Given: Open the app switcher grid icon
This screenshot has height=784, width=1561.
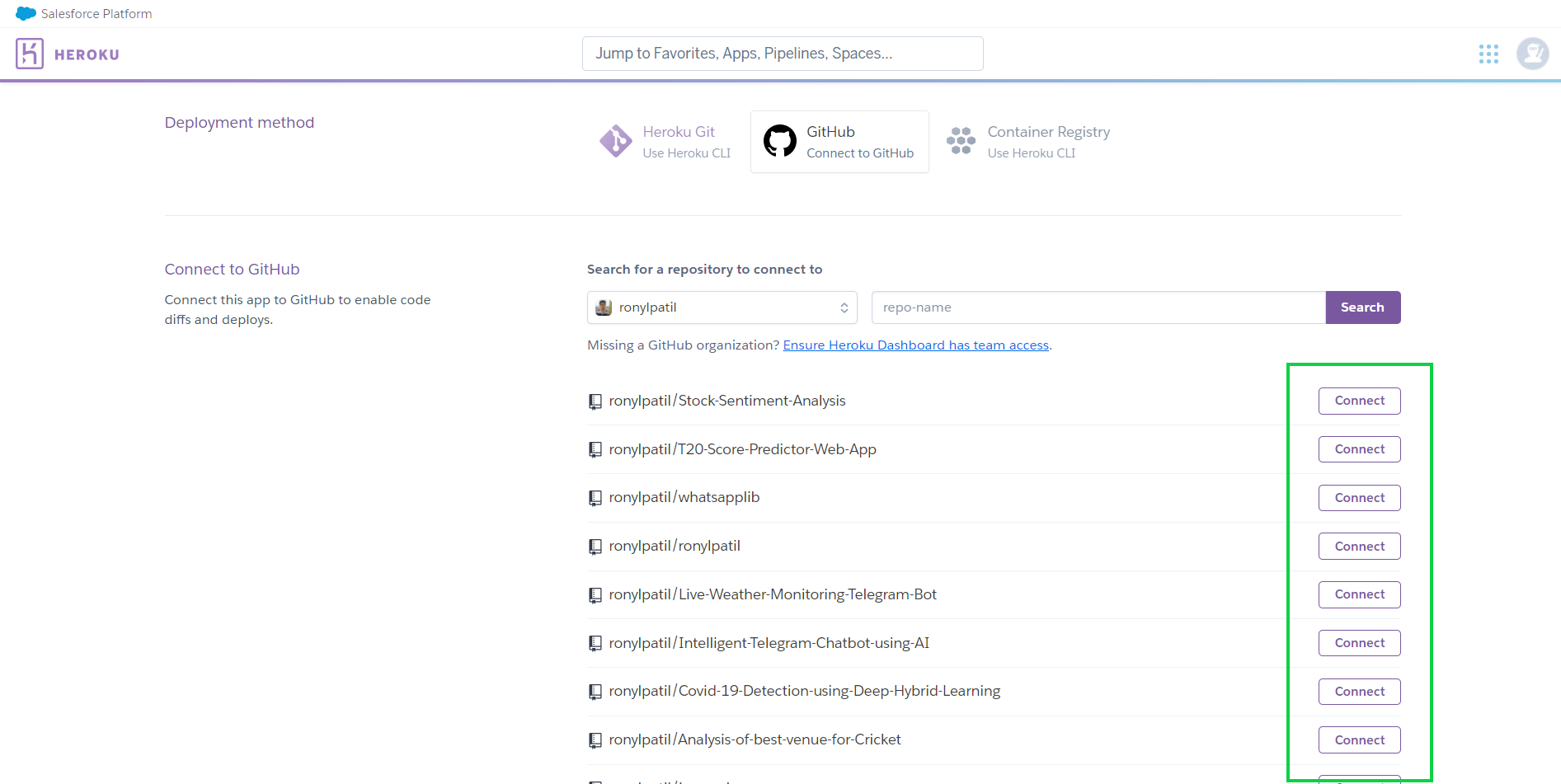Looking at the screenshot, I should [x=1488, y=54].
